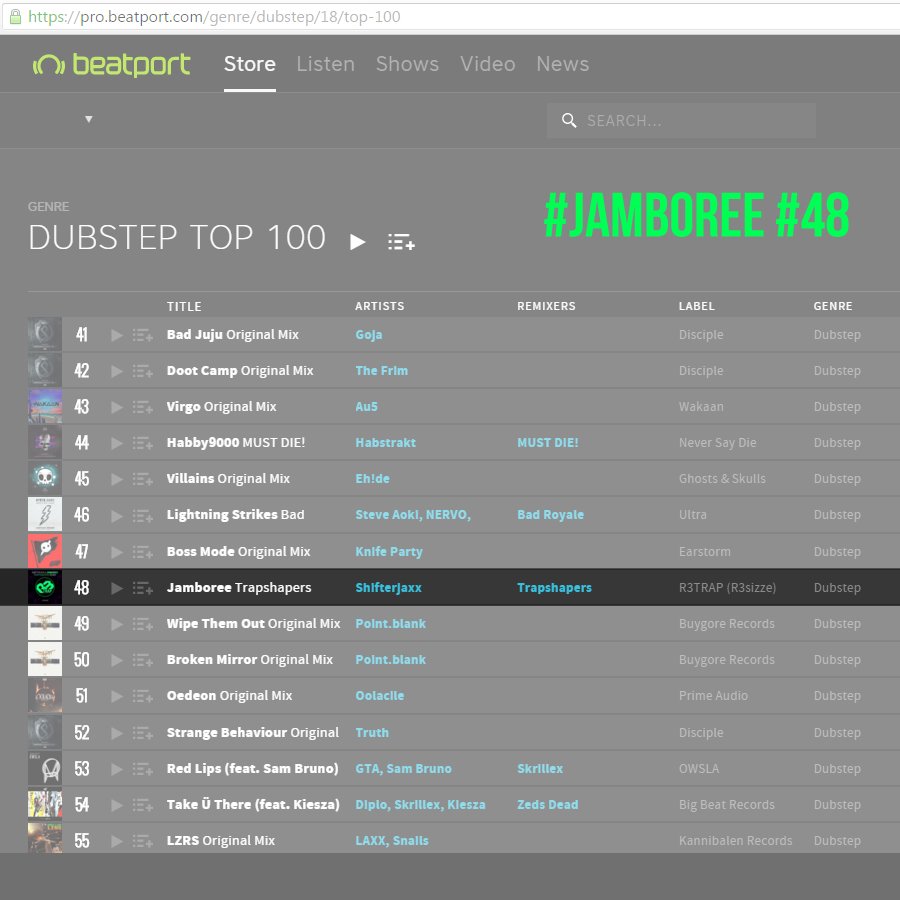Add Wipe Them Out to queue
Image resolution: width=900 pixels, height=900 pixels.
click(x=142, y=624)
